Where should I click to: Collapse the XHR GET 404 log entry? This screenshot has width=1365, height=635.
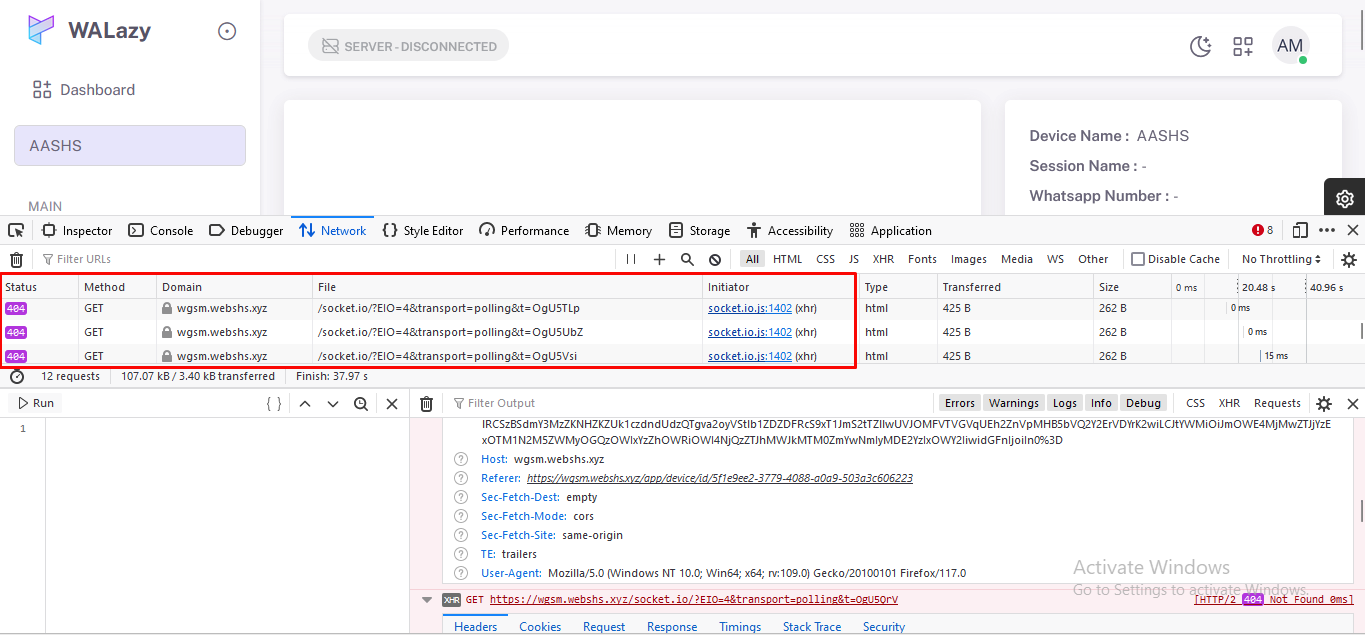pos(427,600)
